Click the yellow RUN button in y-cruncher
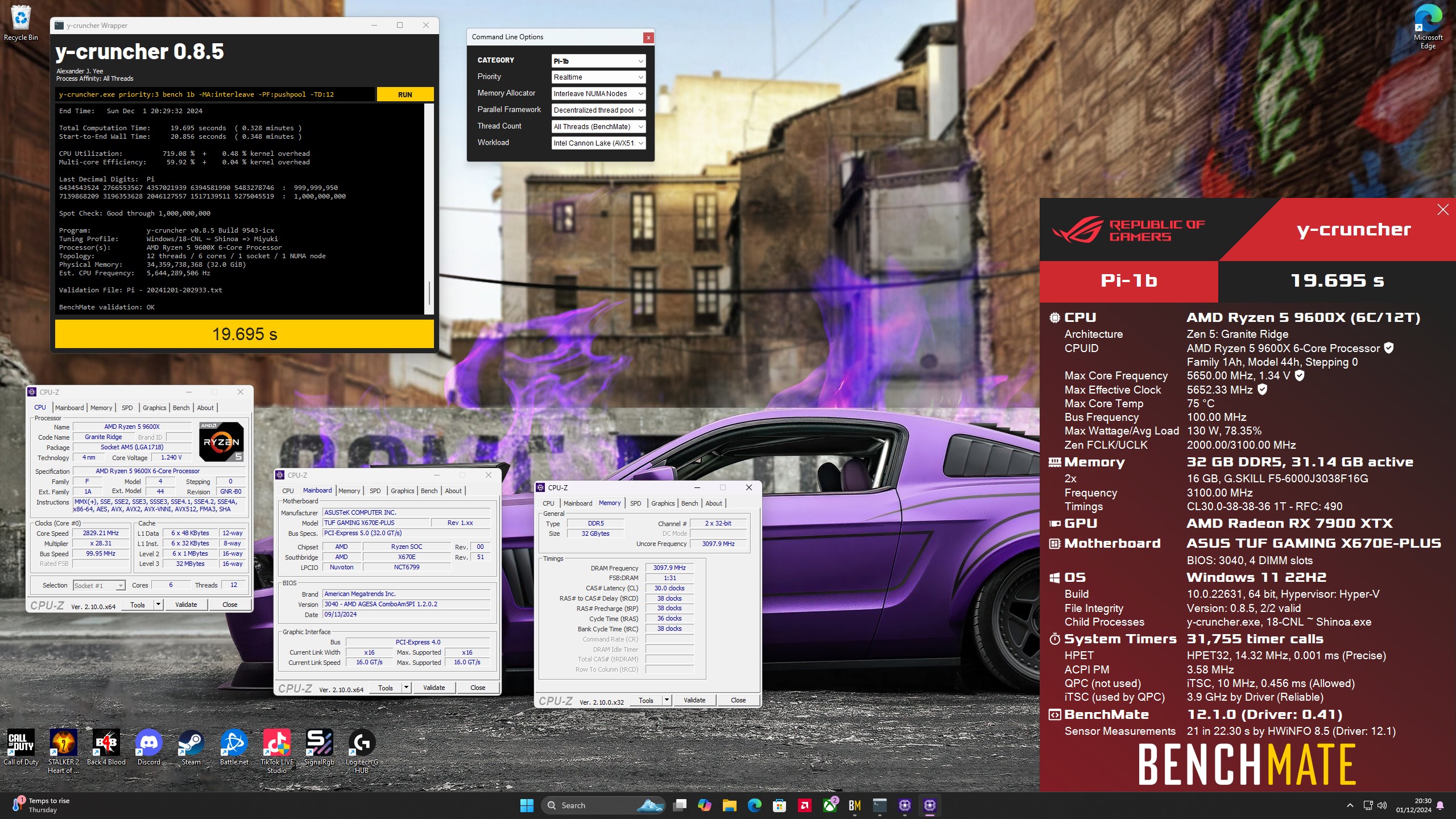This screenshot has height=819, width=1456. (405, 94)
